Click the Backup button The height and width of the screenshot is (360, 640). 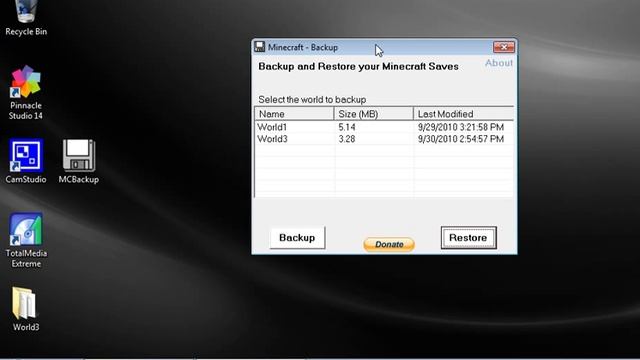click(x=297, y=238)
